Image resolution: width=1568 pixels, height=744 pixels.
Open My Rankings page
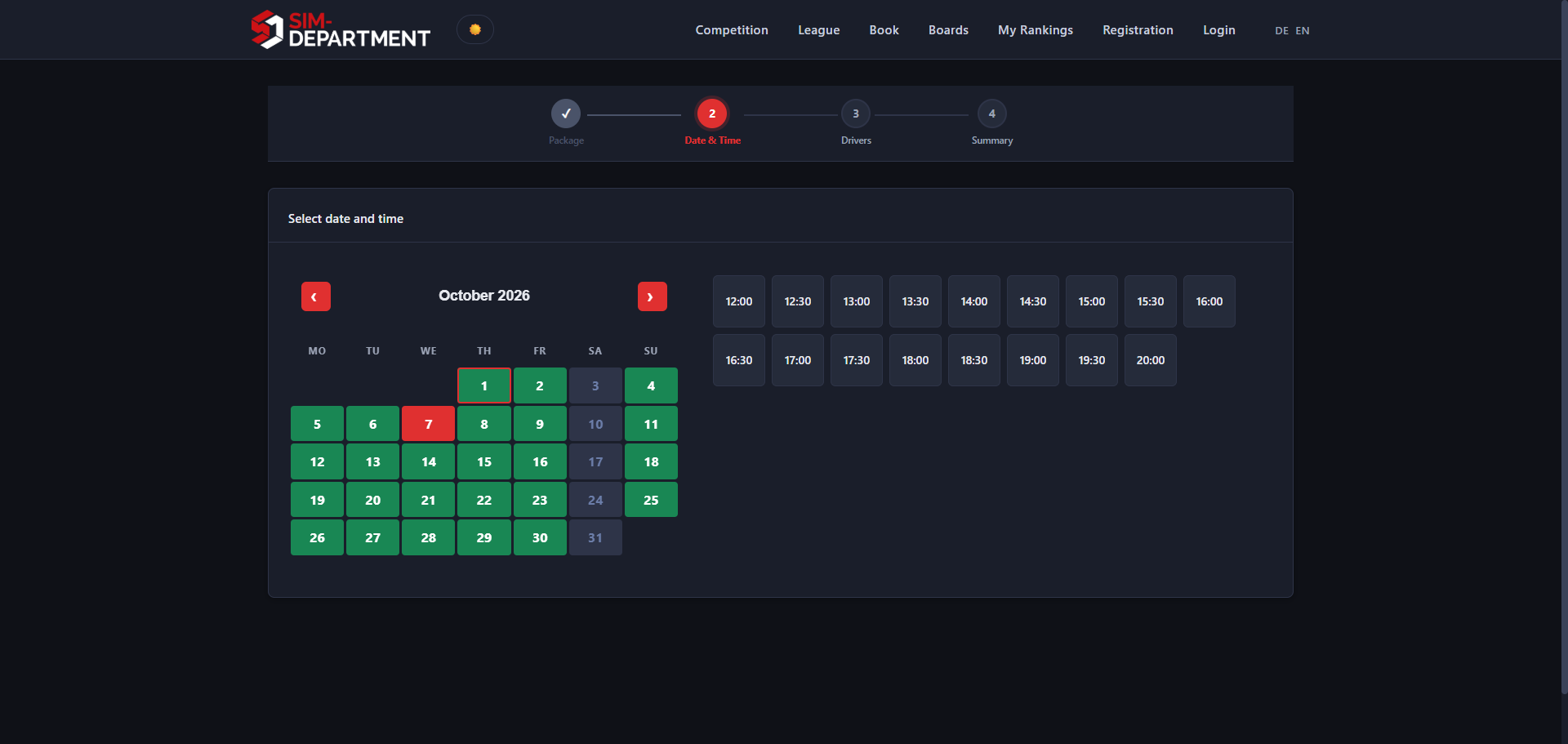coord(1036,30)
